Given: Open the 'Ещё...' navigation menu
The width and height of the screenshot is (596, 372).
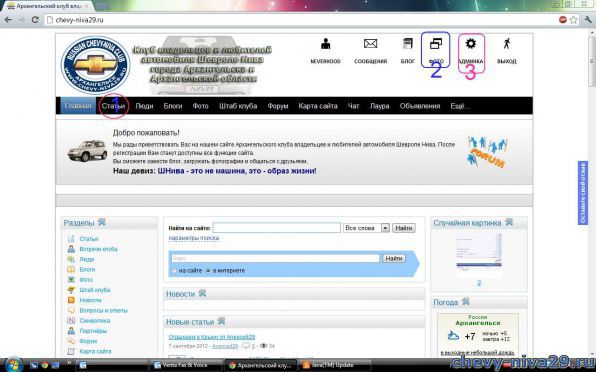Looking at the screenshot, I should point(460,106).
